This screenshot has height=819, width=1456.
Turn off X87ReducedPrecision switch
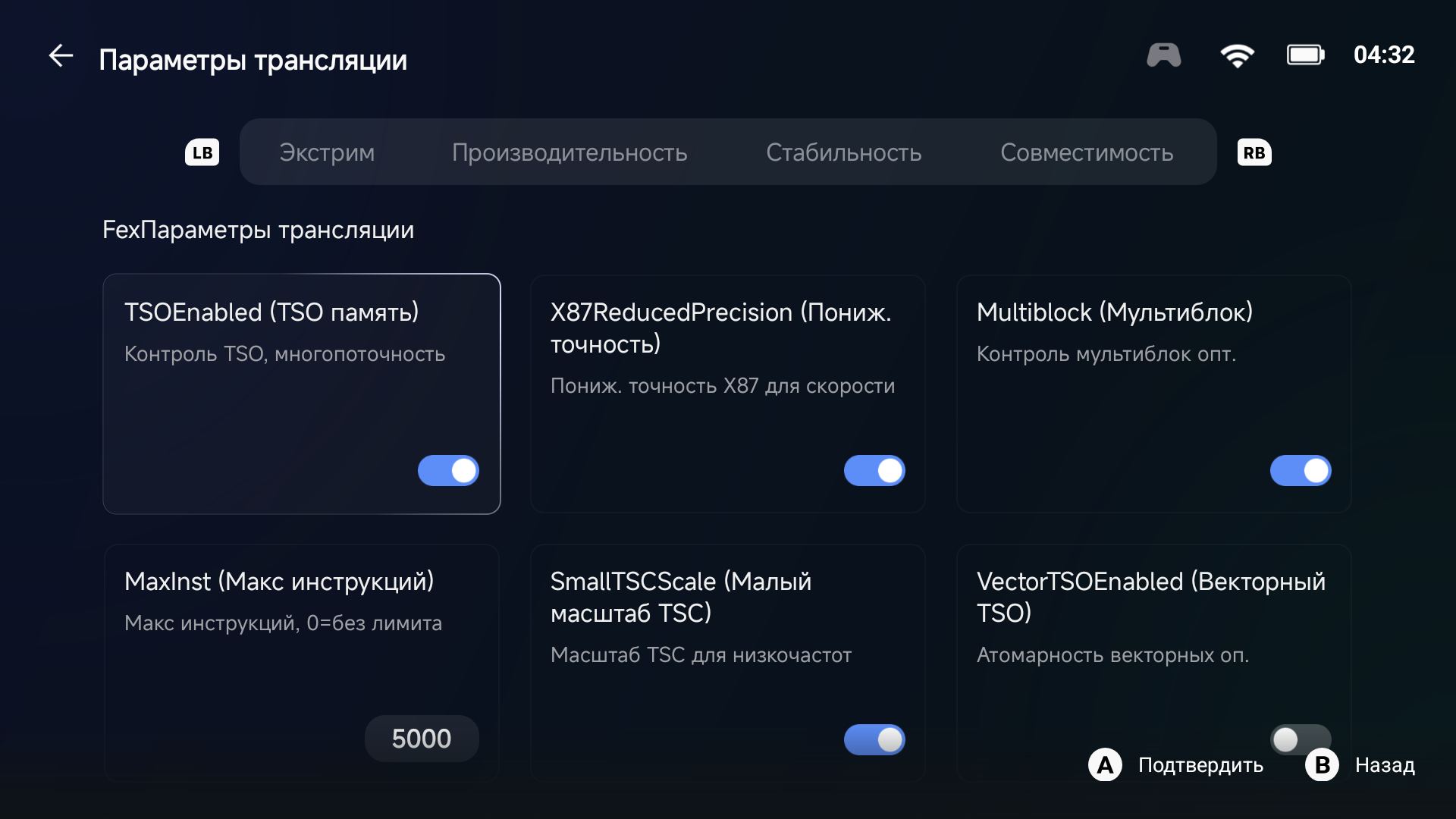pos(874,471)
